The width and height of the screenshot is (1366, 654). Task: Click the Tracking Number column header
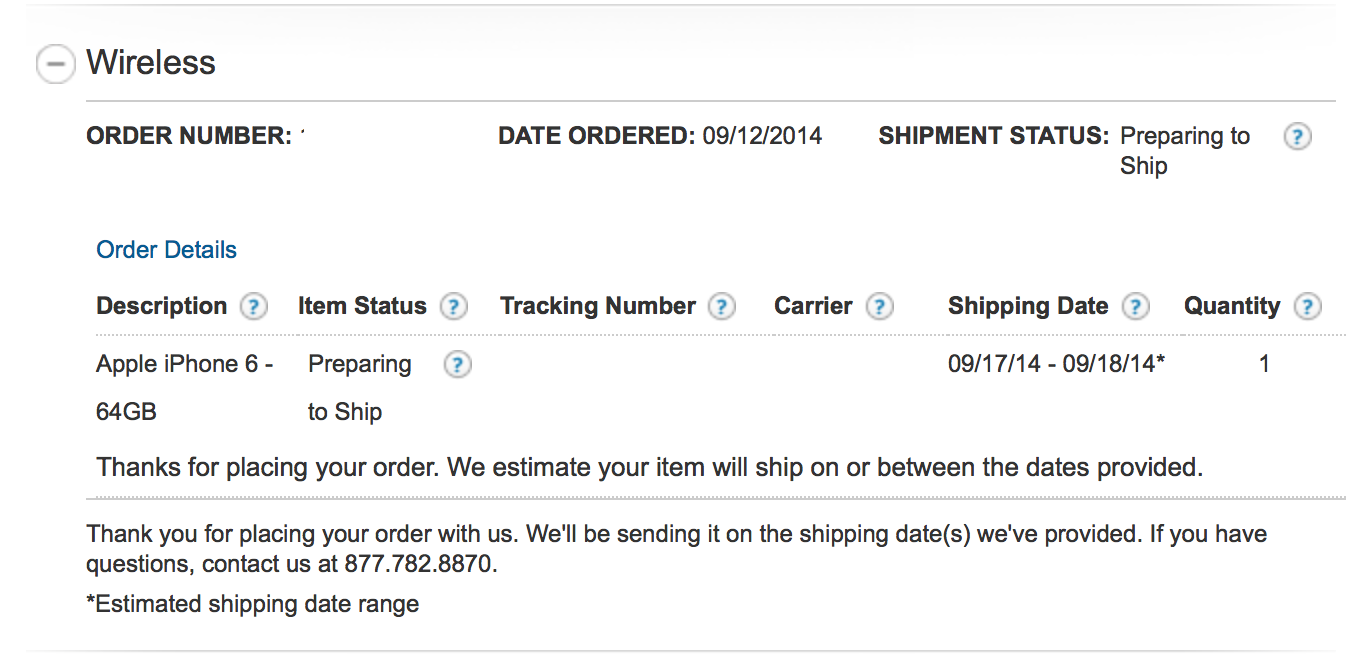[x=597, y=306]
